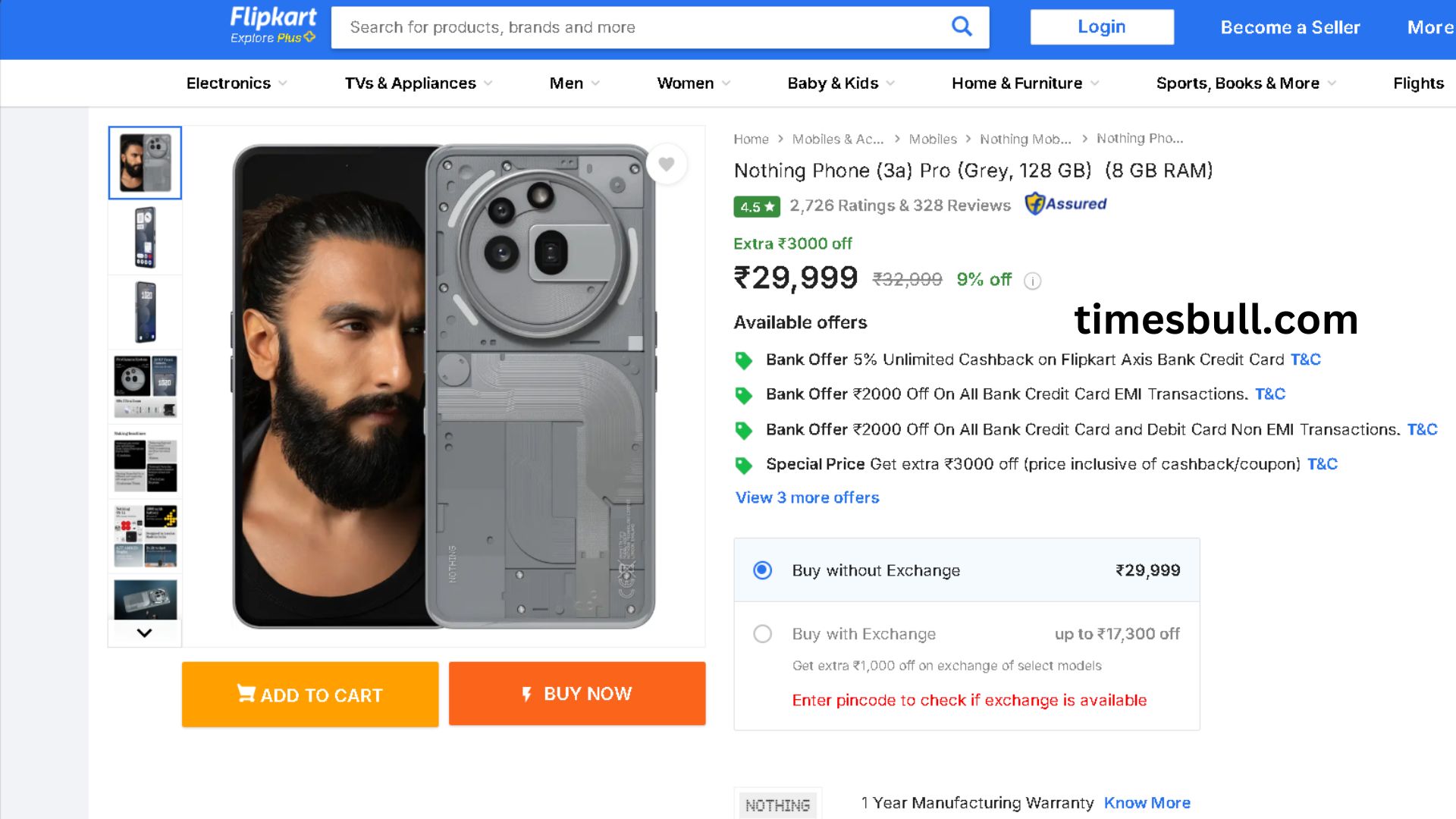Click the 4.5 star rating badge
The height and width of the screenshot is (819, 1456).
[757, 206]
